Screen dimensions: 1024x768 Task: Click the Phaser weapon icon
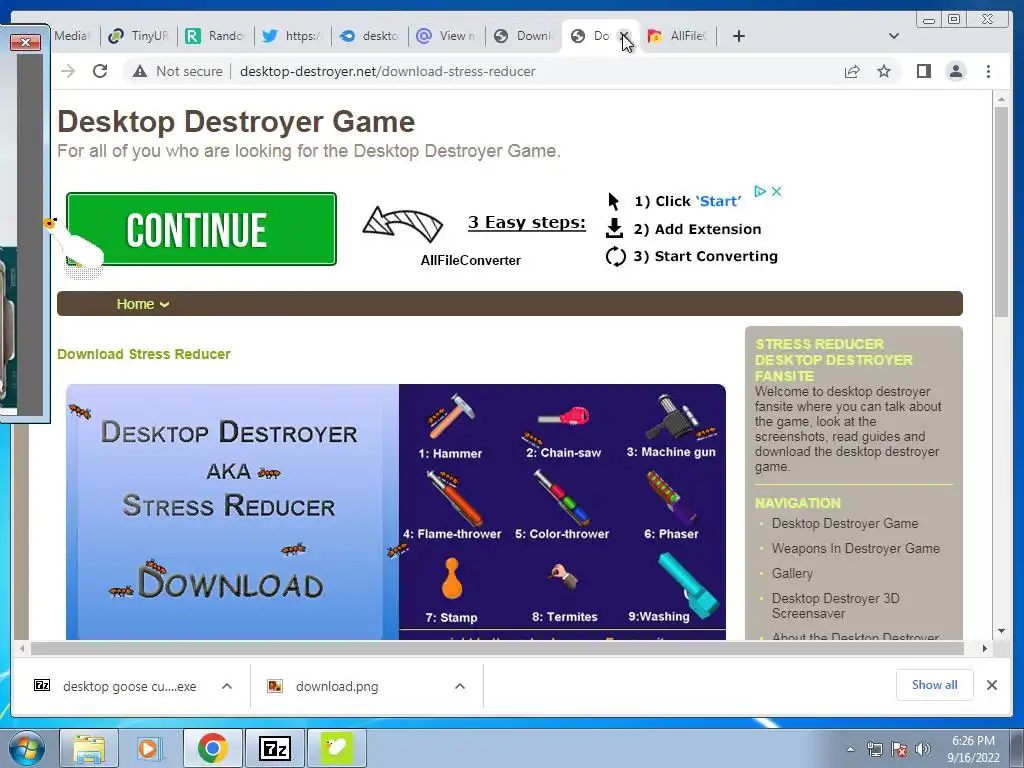tap(671, 498)
